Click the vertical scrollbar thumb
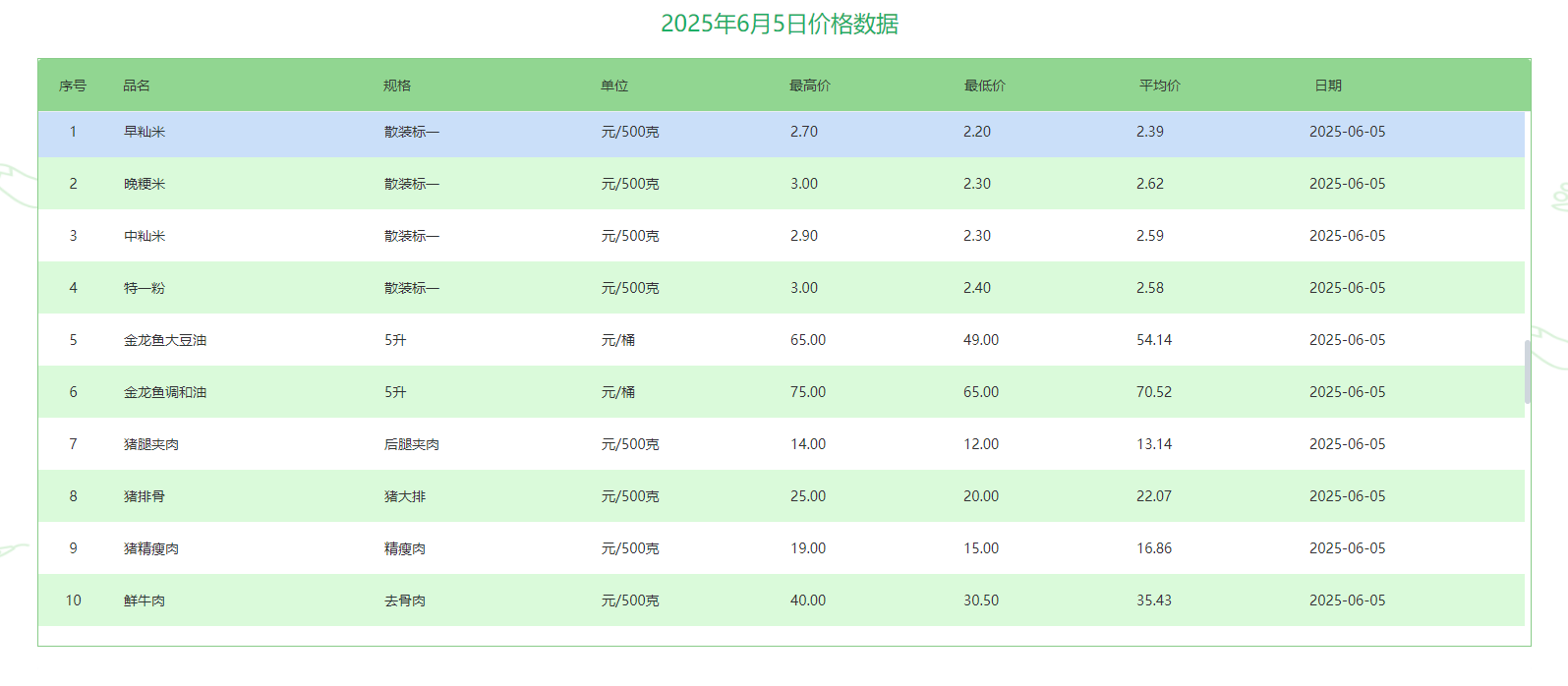Screen dimensions: 1568x686 [1527, 372]
